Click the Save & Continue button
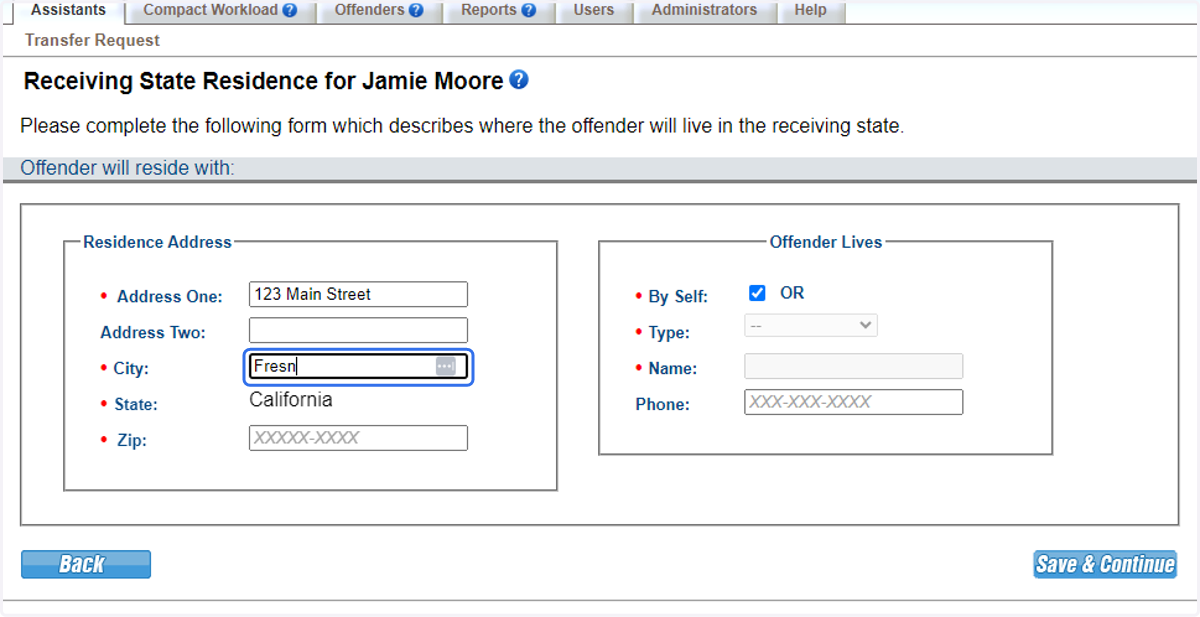 pos(1105,564)
